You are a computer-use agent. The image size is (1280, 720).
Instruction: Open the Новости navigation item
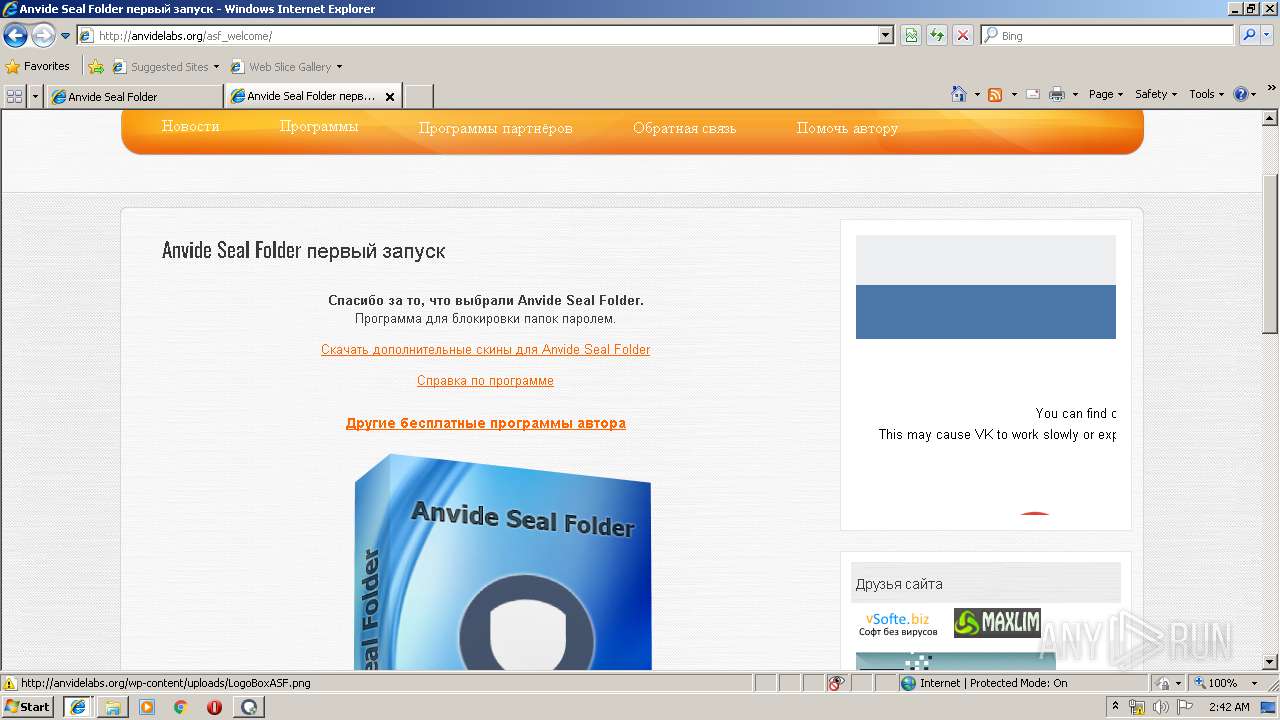(190, 127)
